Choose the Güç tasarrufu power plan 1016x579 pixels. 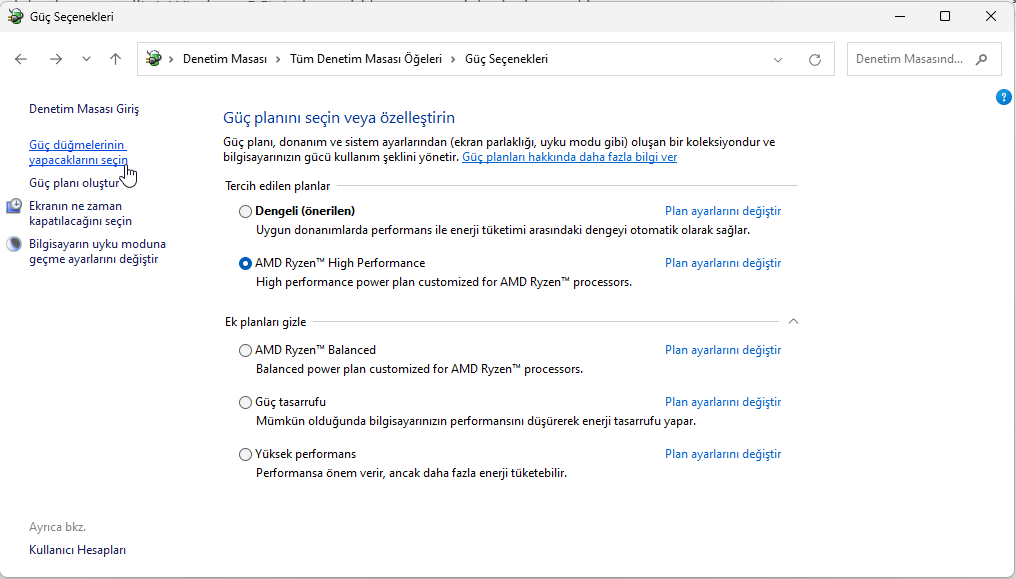pos(246,402)
